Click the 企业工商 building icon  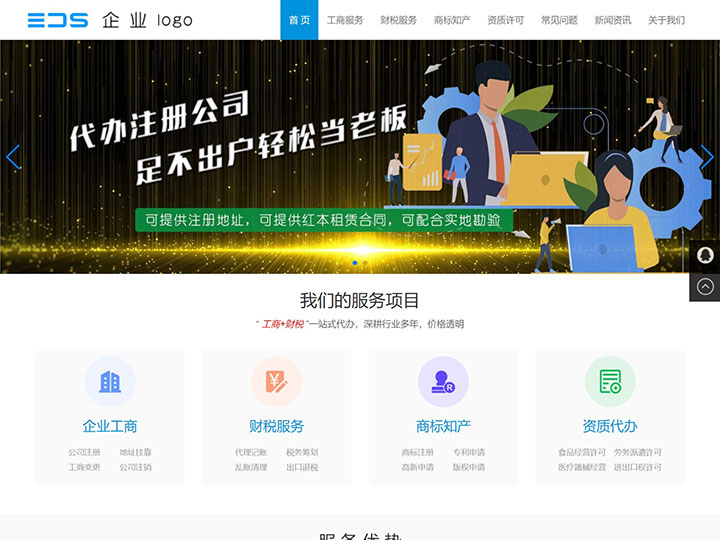click(110, 382)
